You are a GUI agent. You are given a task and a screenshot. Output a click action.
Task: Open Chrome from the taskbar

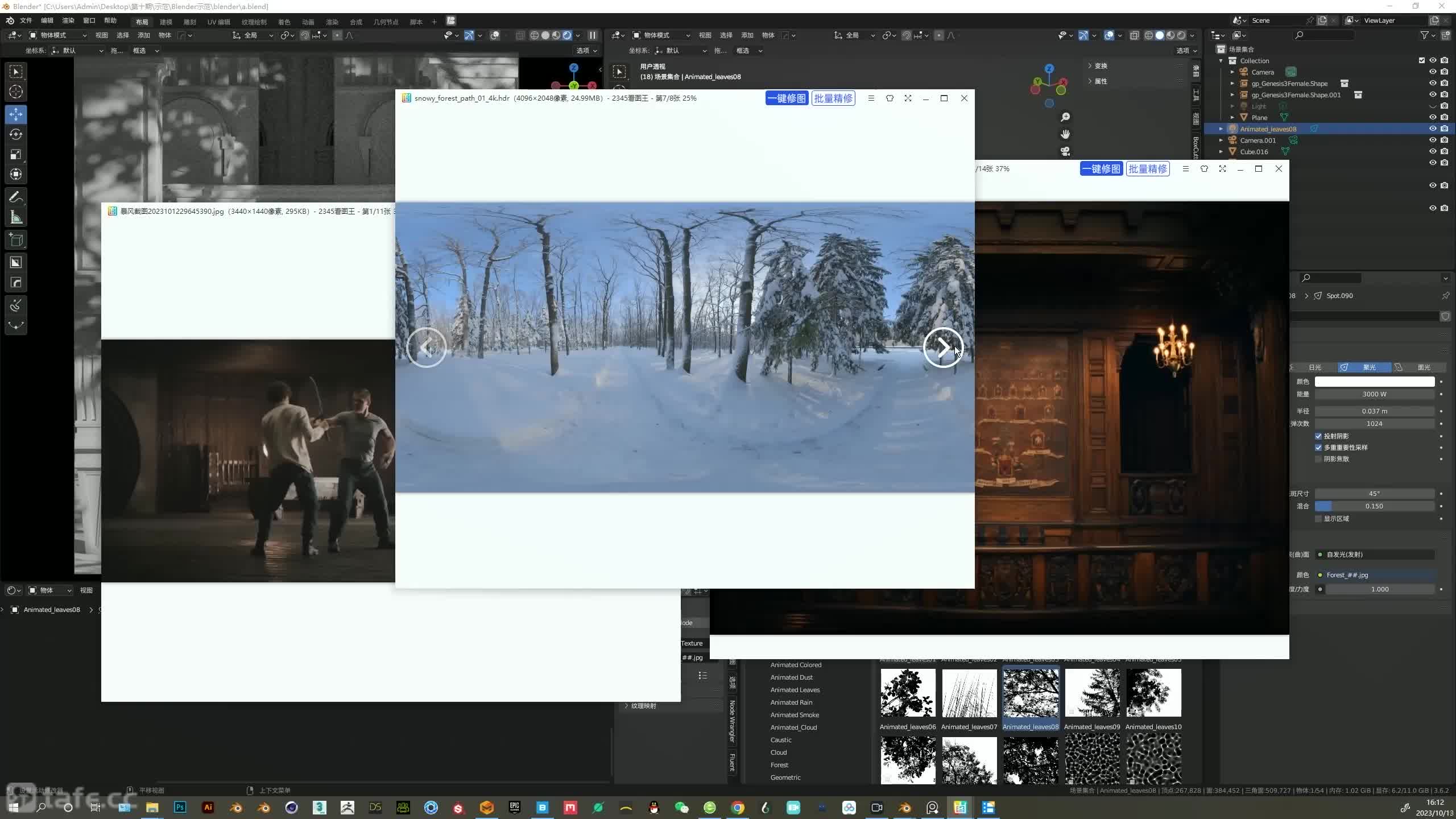(738, 808)
